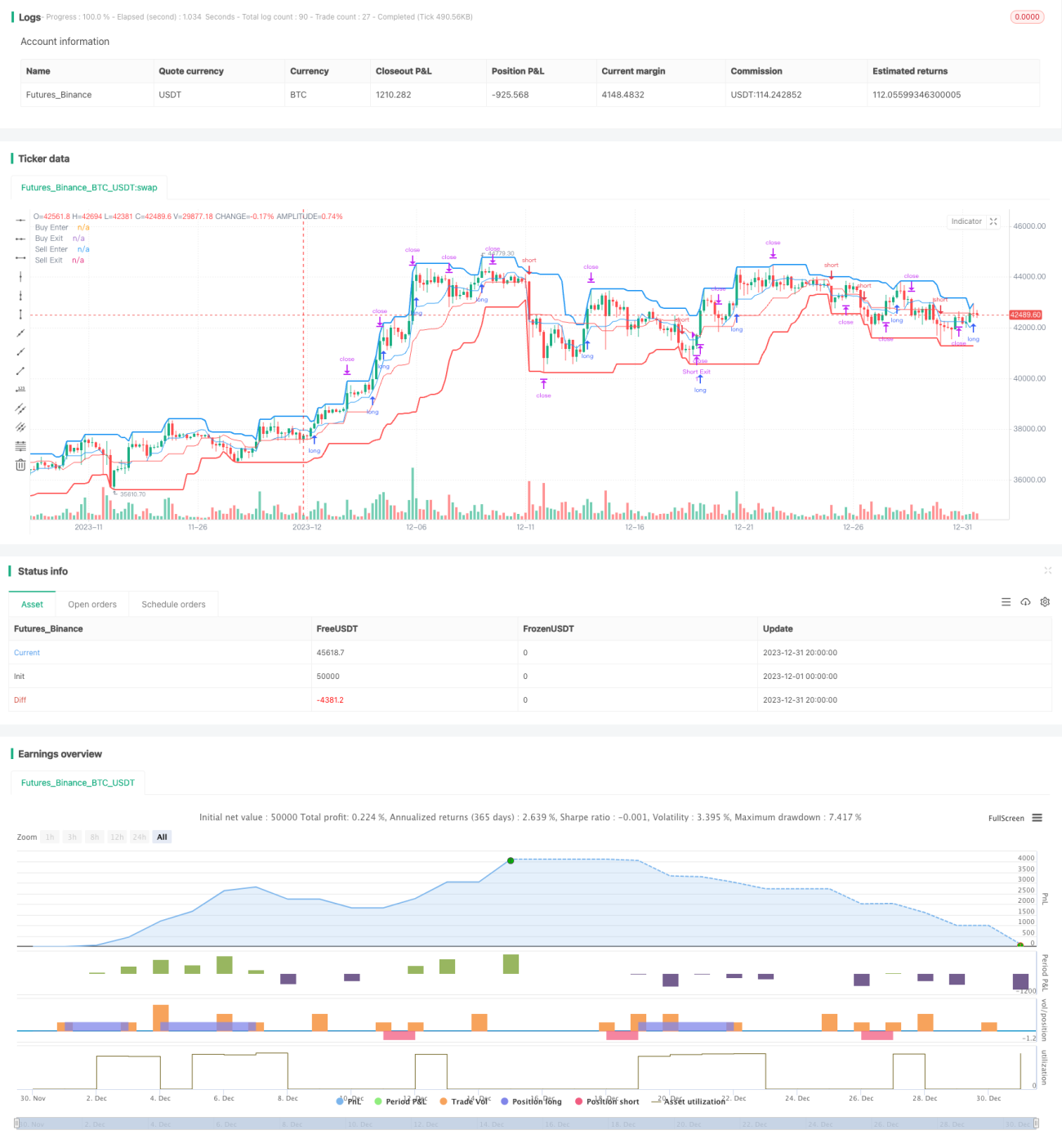Select the vertical line drawing tool
This screenshot has width=1062, height=1148.
[x=20, y=277]
